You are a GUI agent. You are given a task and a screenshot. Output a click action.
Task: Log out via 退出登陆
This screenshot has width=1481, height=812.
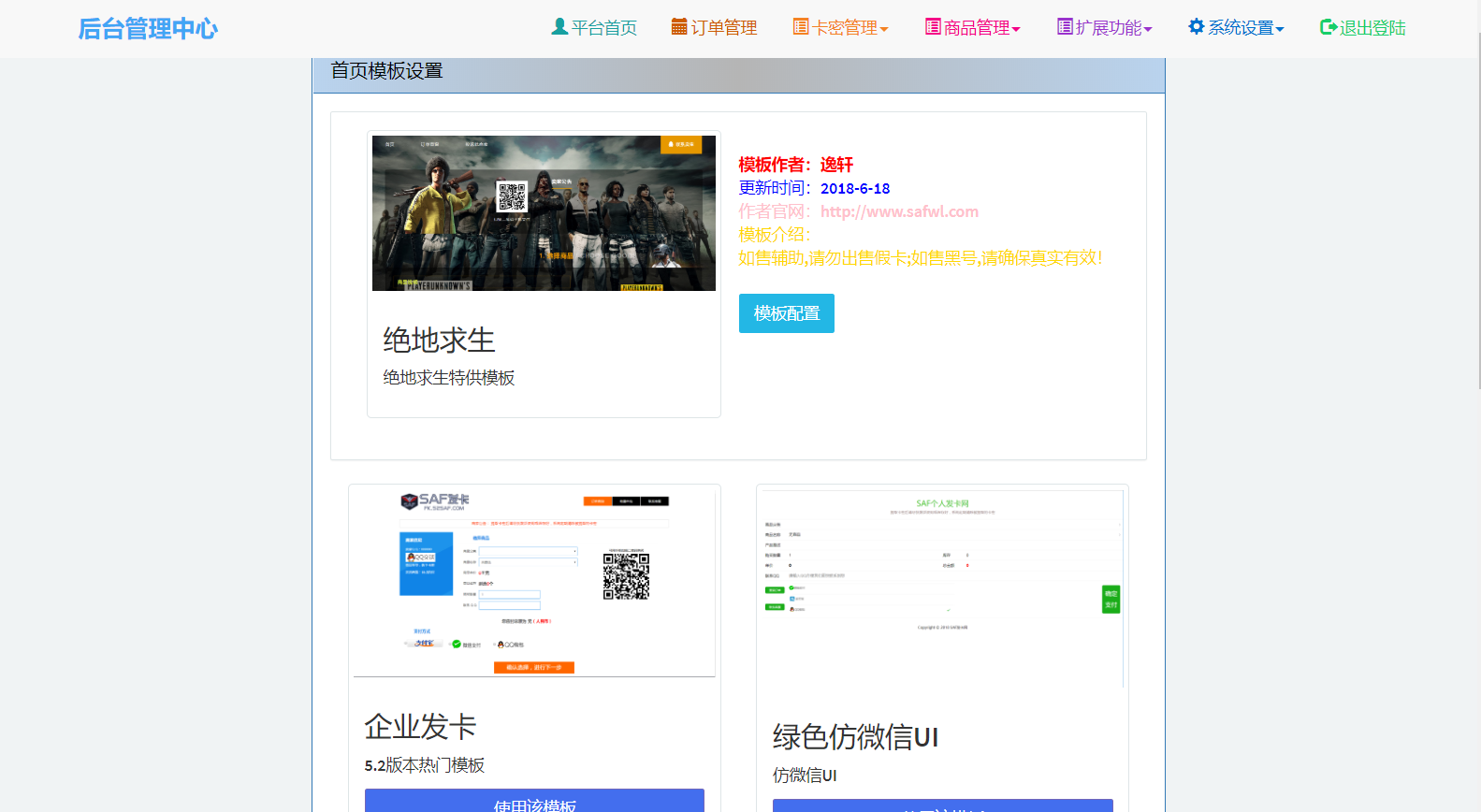[x=1363, y=28]
